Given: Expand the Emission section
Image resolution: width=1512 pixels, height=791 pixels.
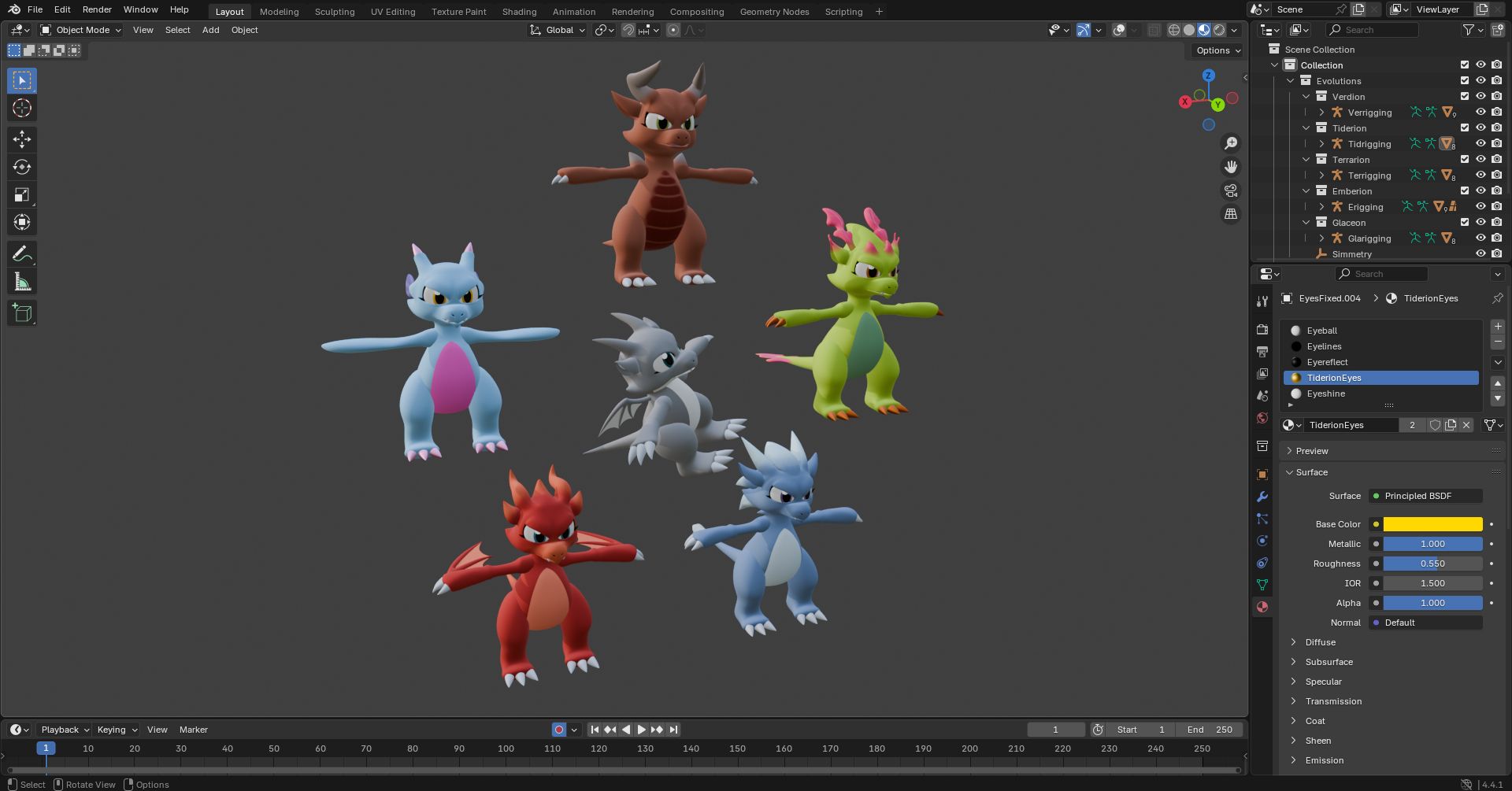Looking at the screenshot, I should [1324, 760].
